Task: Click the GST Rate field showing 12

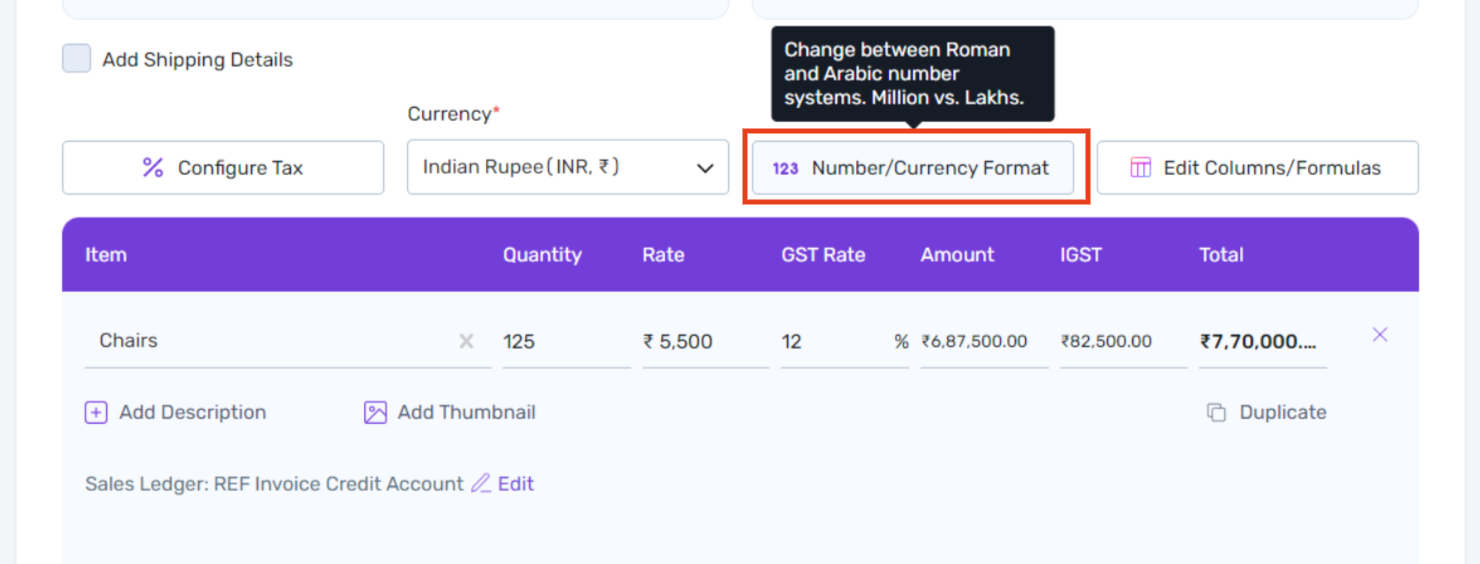Action: [x=845, y=341]
